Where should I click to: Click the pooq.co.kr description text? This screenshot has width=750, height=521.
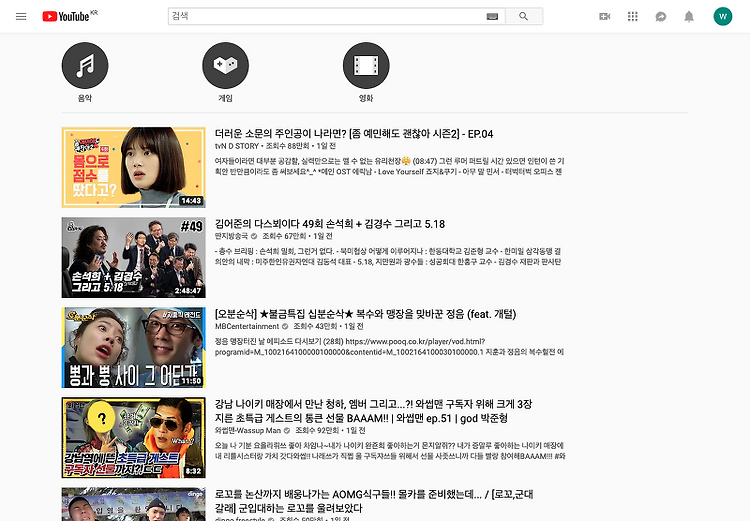click(x=389, y=347)
